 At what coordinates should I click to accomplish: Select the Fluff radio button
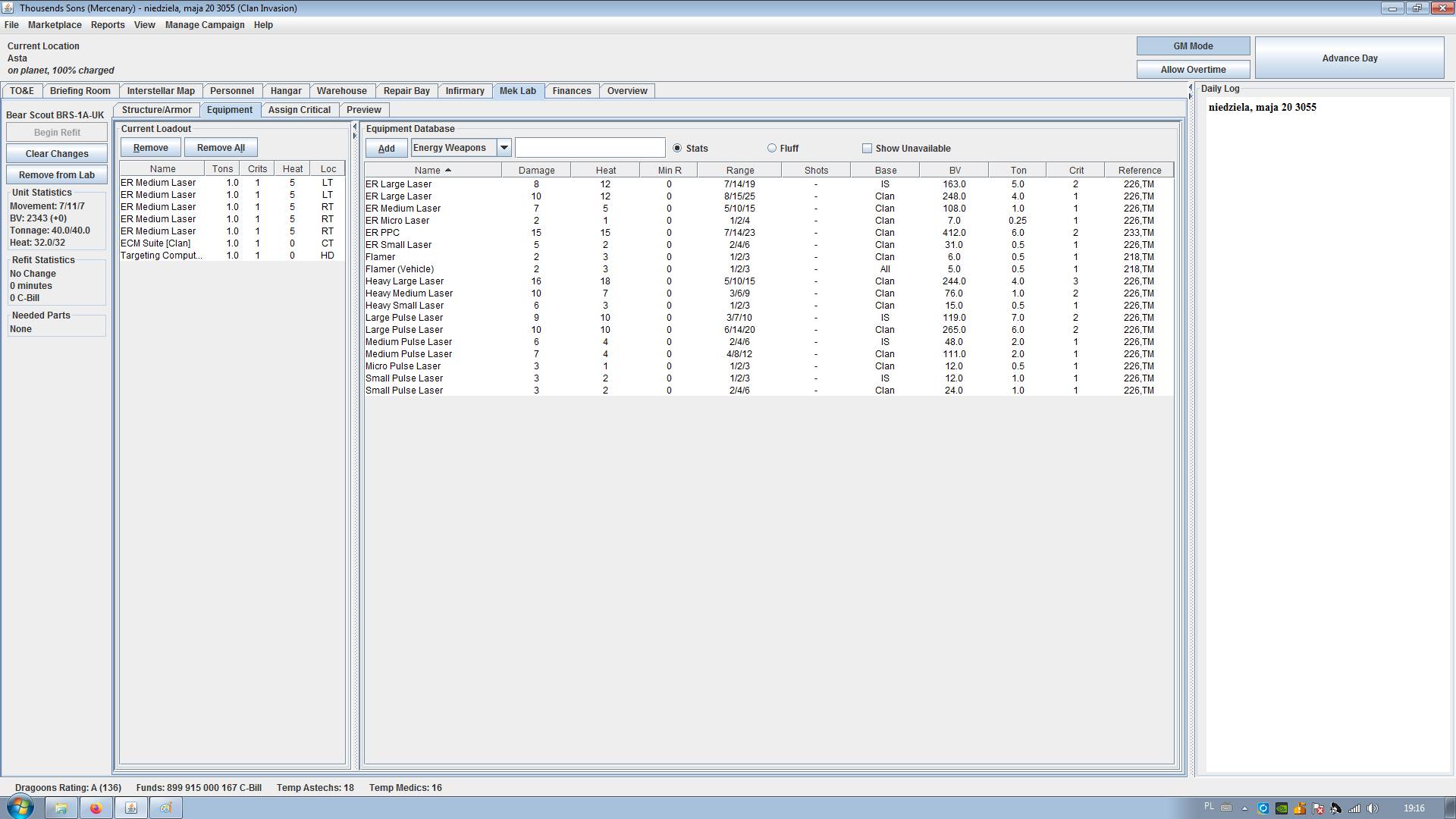tap(772, 149)
